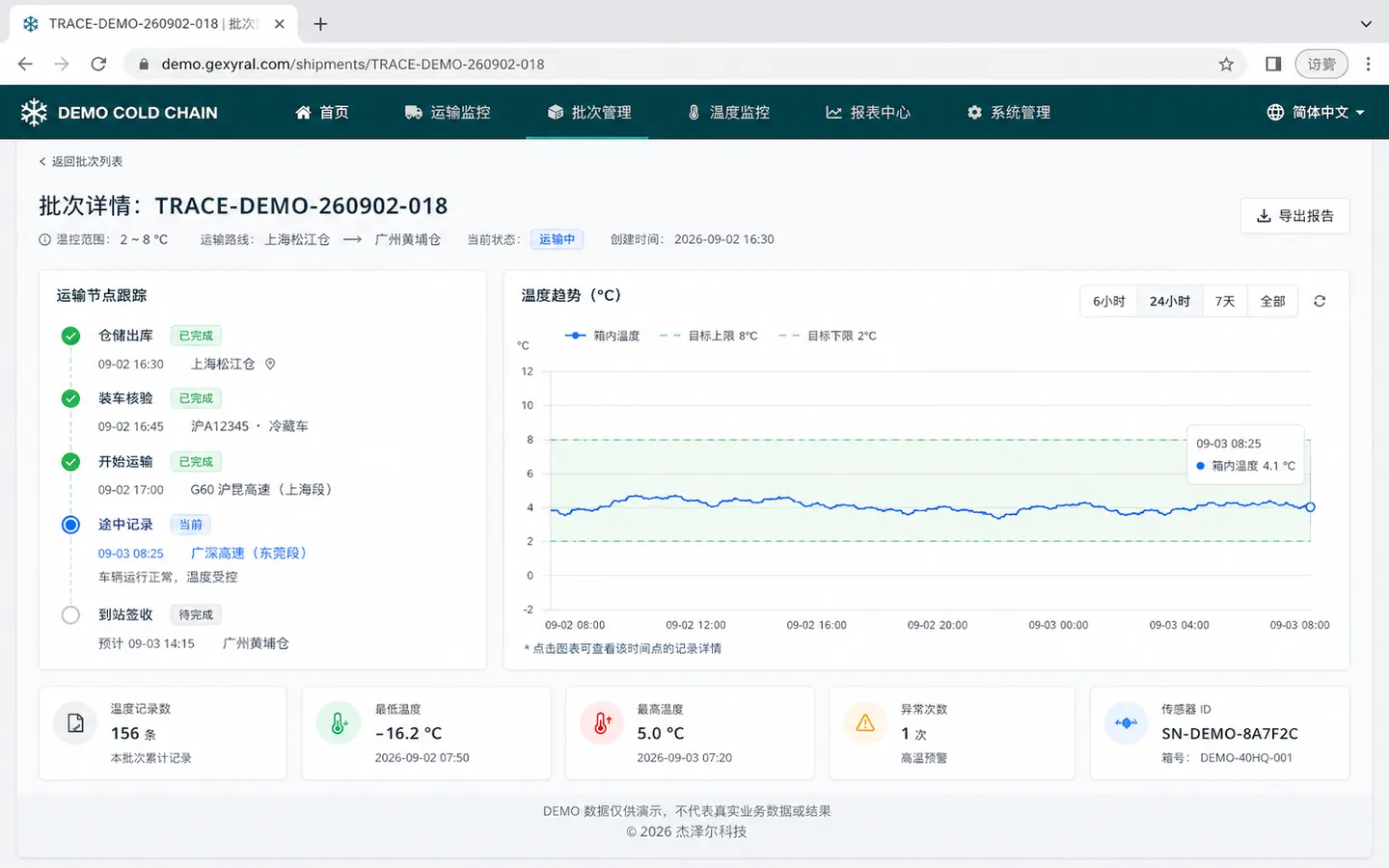Click the sensor icon beside 传感器 ID
The image size is (1389, 868).
pyautogui.click(x=1126, y=723)
